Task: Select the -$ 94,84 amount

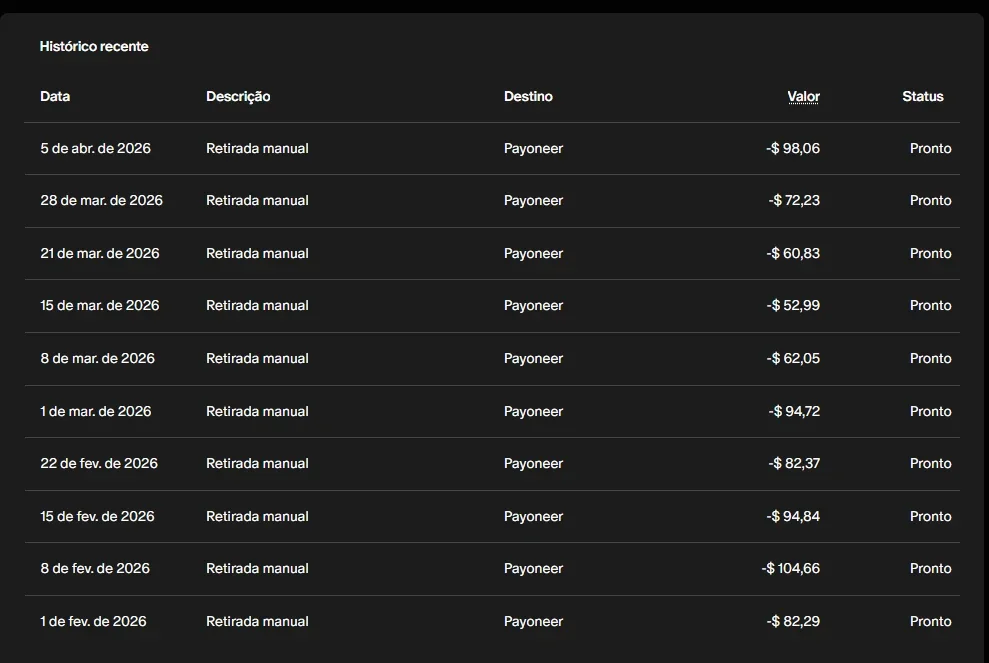Action: 793,516
